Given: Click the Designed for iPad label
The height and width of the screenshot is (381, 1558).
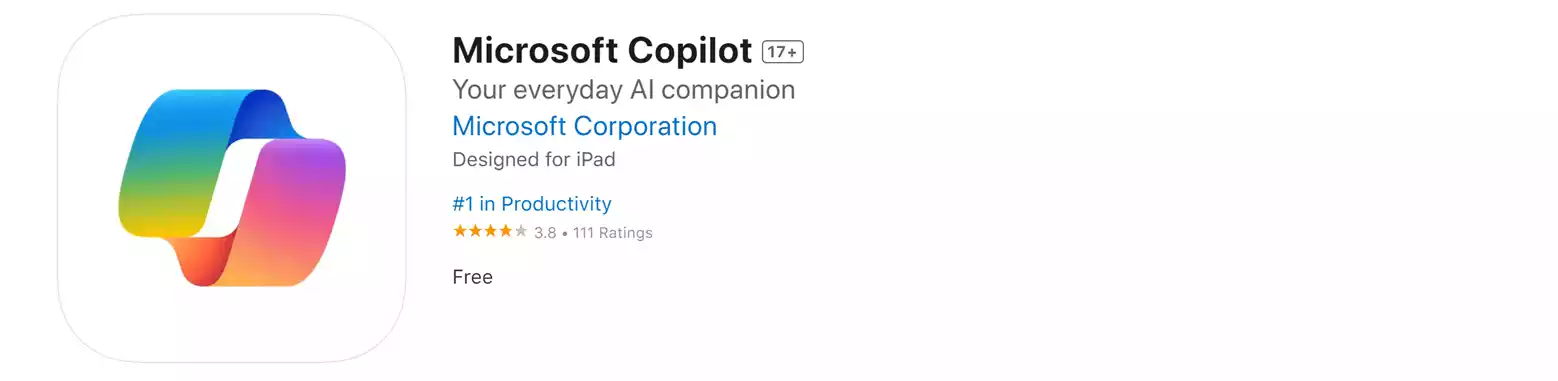Looking at the screenshot, I should point(534,160).
